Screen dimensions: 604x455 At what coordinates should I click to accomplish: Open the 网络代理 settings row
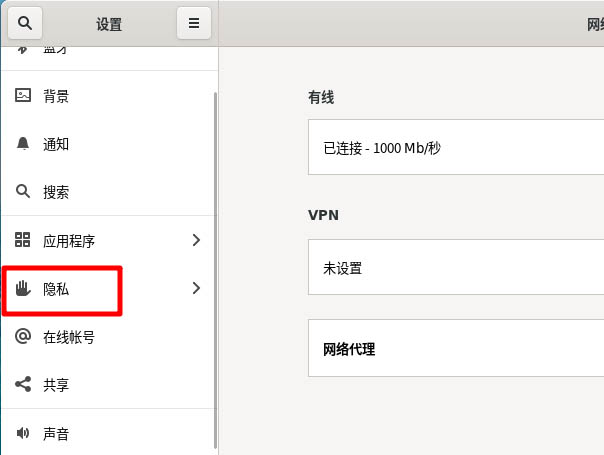(x=456, y=349)
